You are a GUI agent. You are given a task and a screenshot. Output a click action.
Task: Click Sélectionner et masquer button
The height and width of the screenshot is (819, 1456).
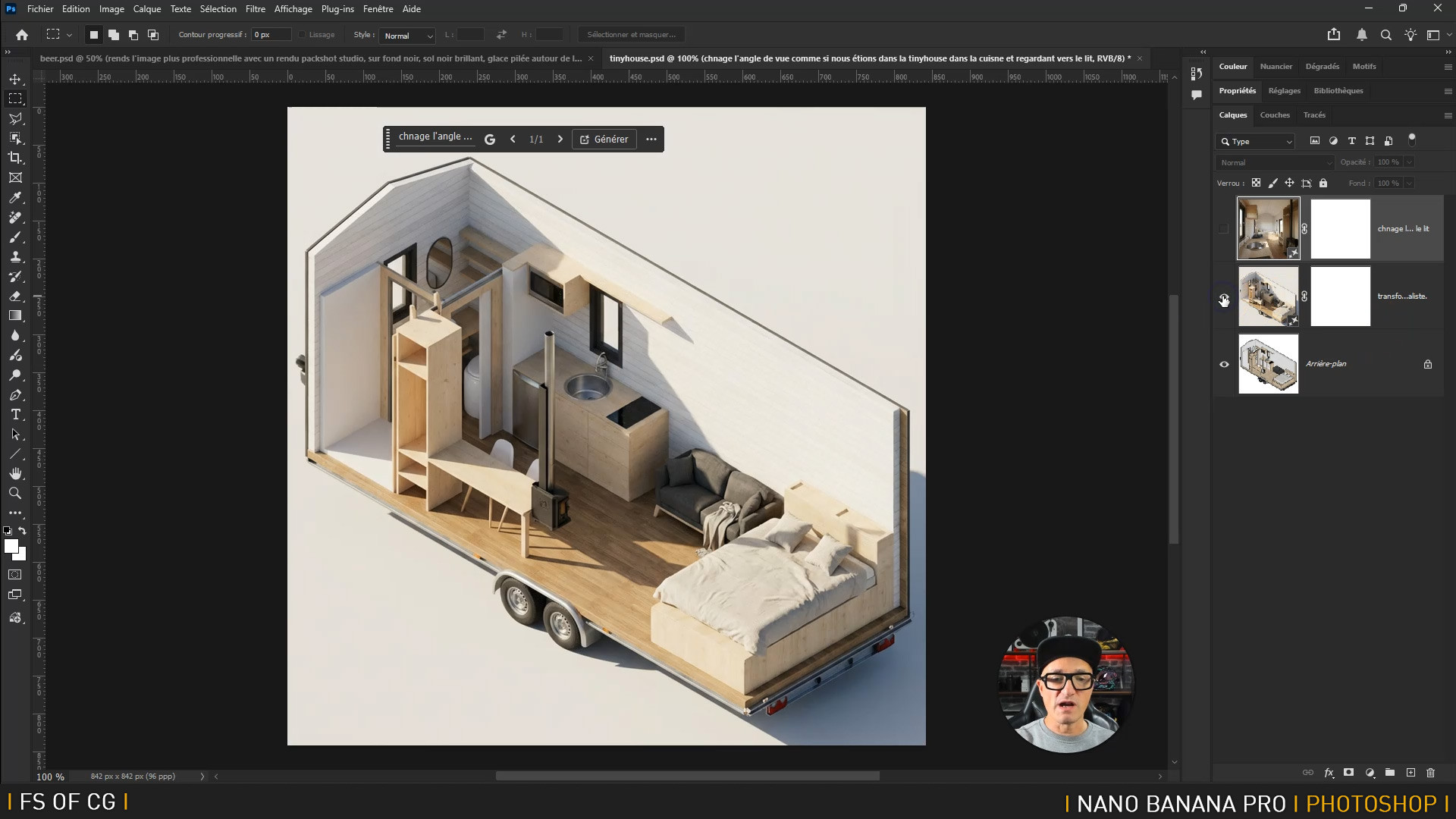coord(631,35)
